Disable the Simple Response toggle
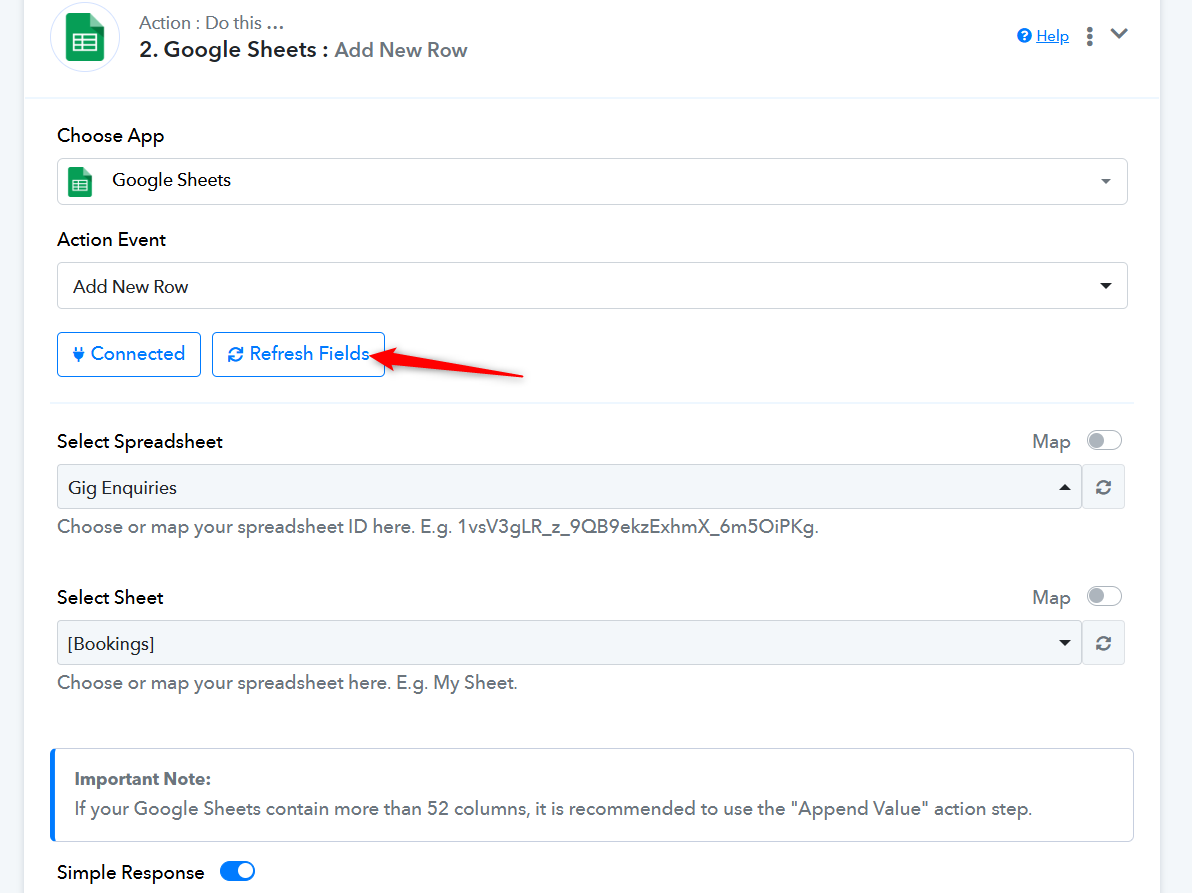1192x893 pixels. tap(237, 871)
